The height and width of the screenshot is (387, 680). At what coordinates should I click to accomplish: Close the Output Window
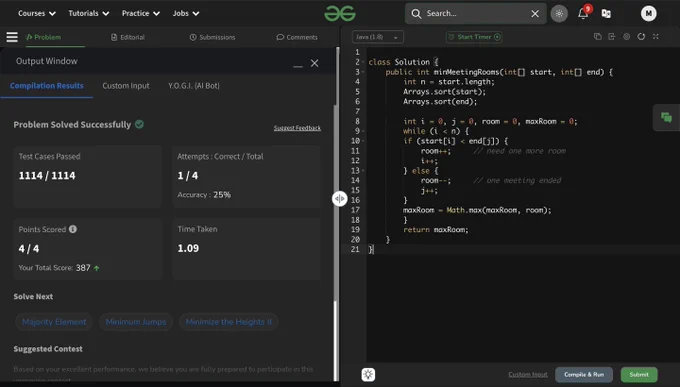(x=314, y=63)
